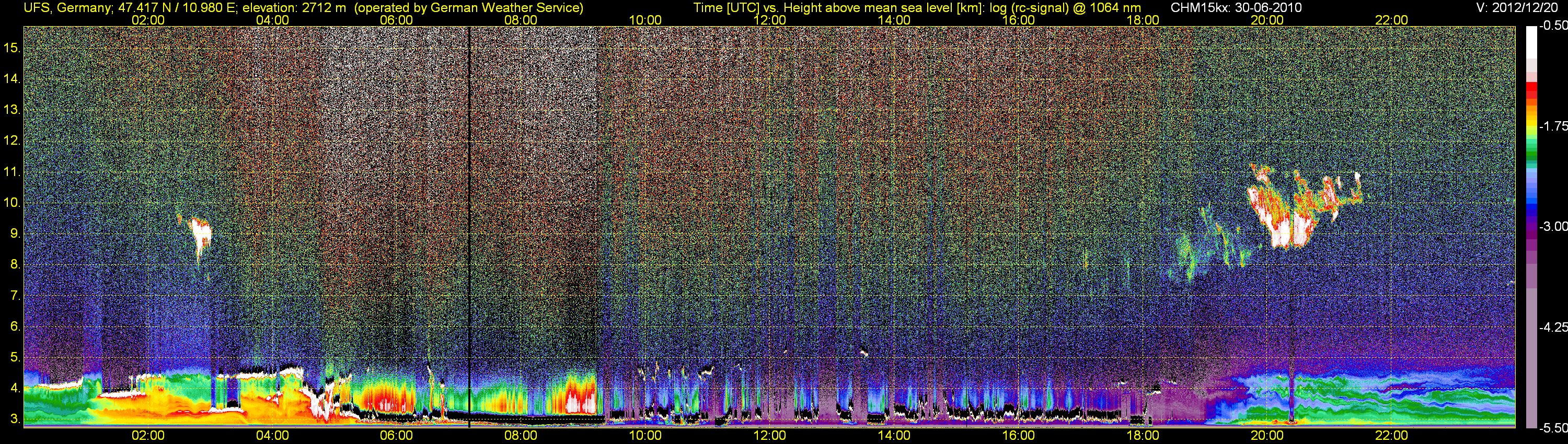Image resolution: width=1568 pixels, height=444 pixels.
Task: Click the 10. km height axis label
Action: [x=12, y=203]
